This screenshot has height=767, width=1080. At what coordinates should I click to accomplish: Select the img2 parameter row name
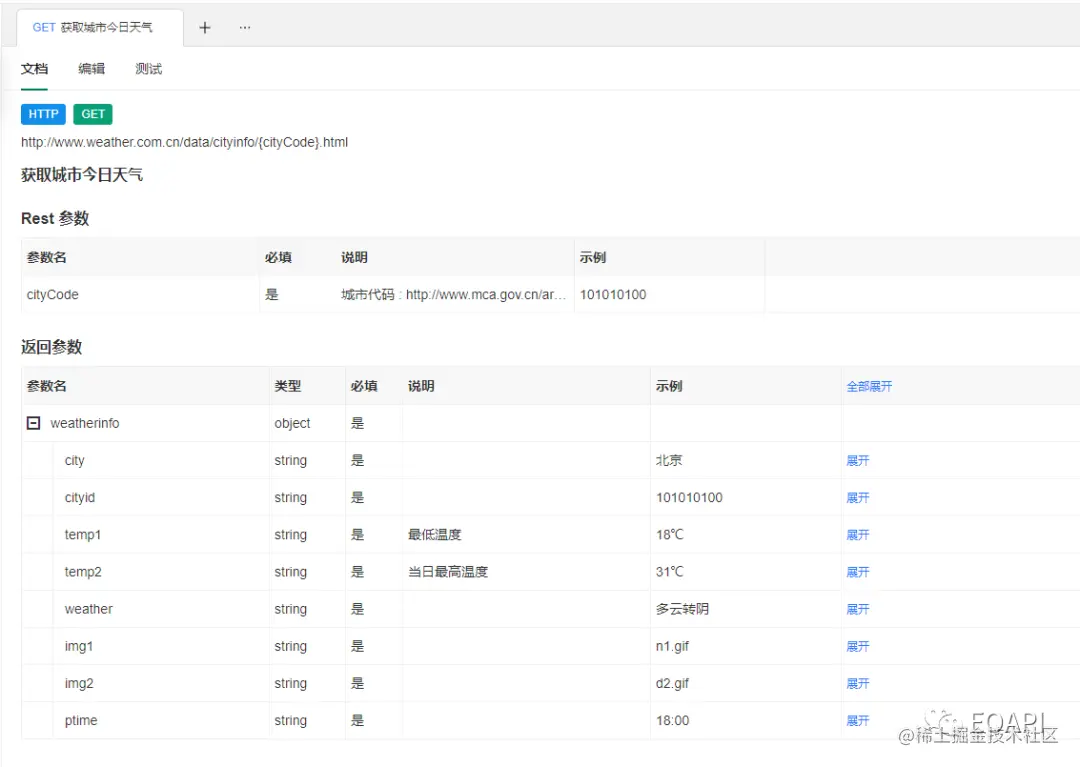(x=79, y=684)
